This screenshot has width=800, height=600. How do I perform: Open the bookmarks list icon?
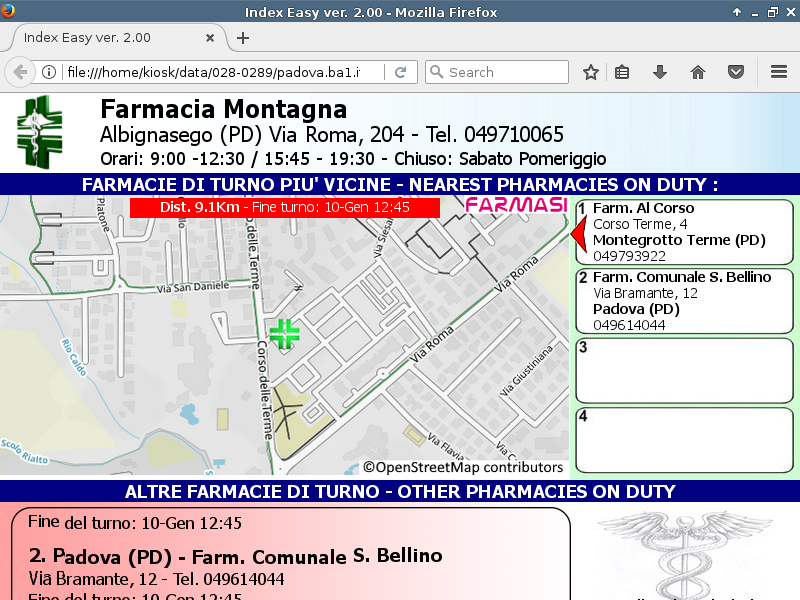tap(622, 72)
